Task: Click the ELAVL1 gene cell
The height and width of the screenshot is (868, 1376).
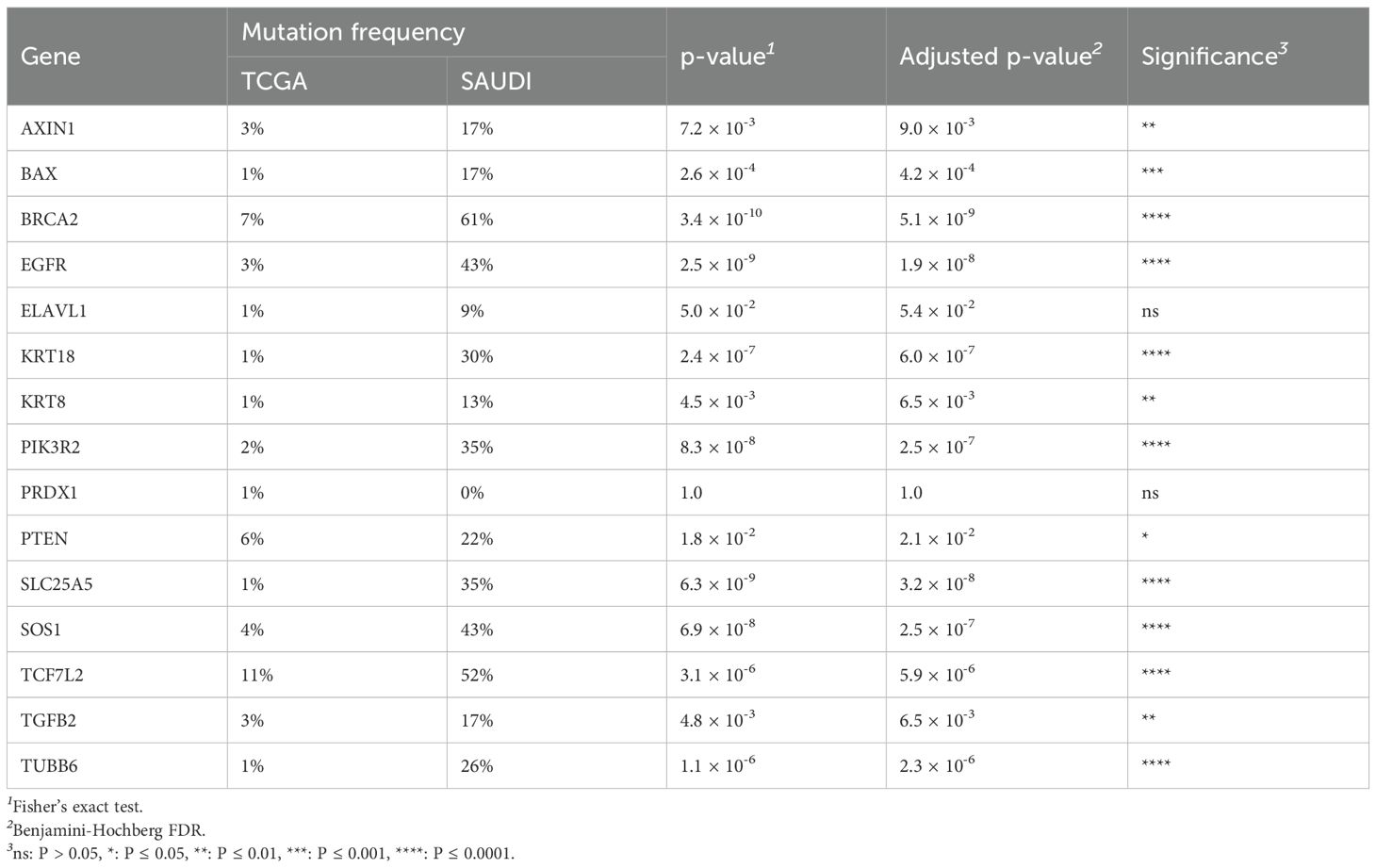Action: pos(54,311)
